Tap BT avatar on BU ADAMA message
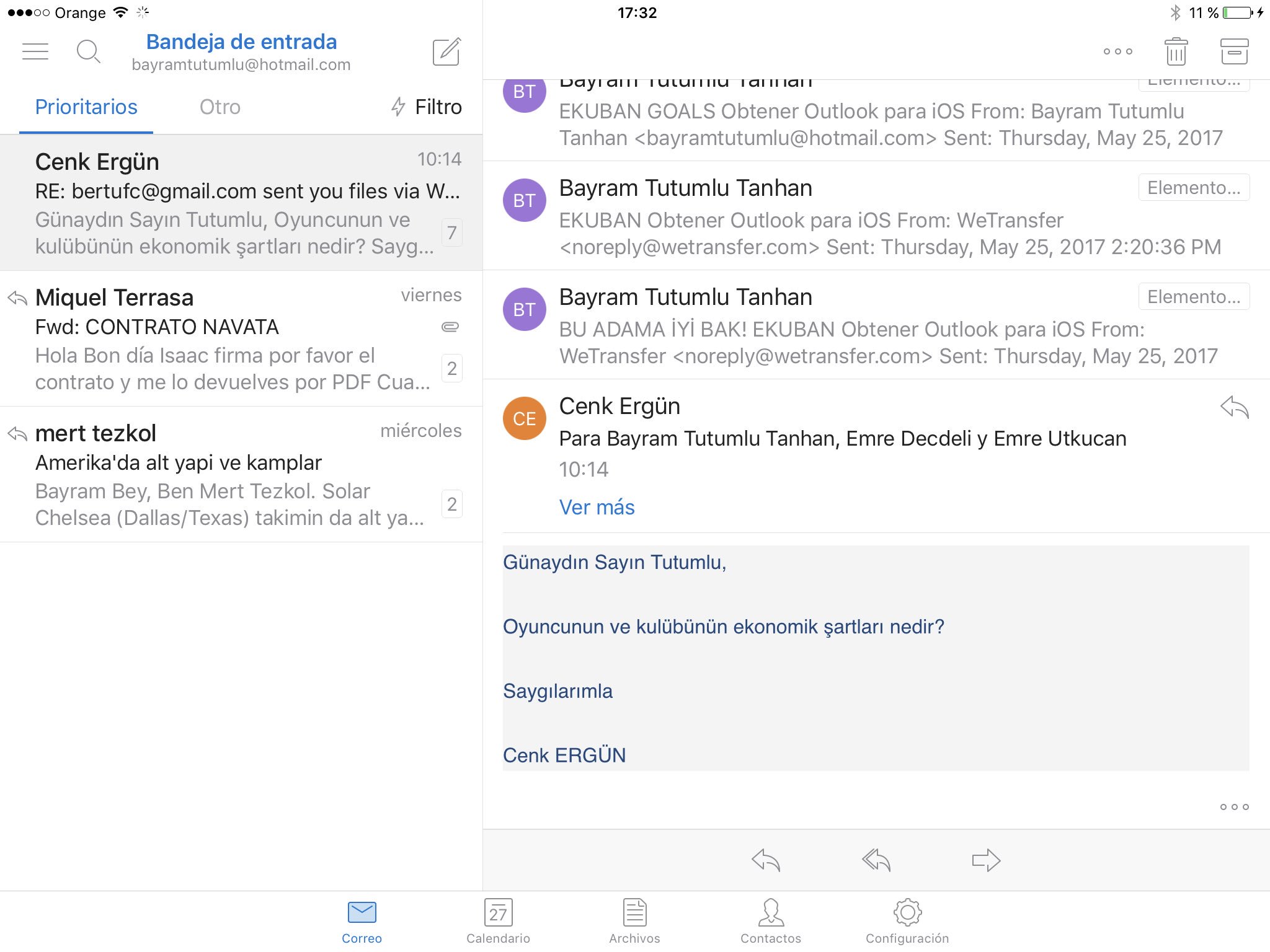 click(x=525, y=309)
